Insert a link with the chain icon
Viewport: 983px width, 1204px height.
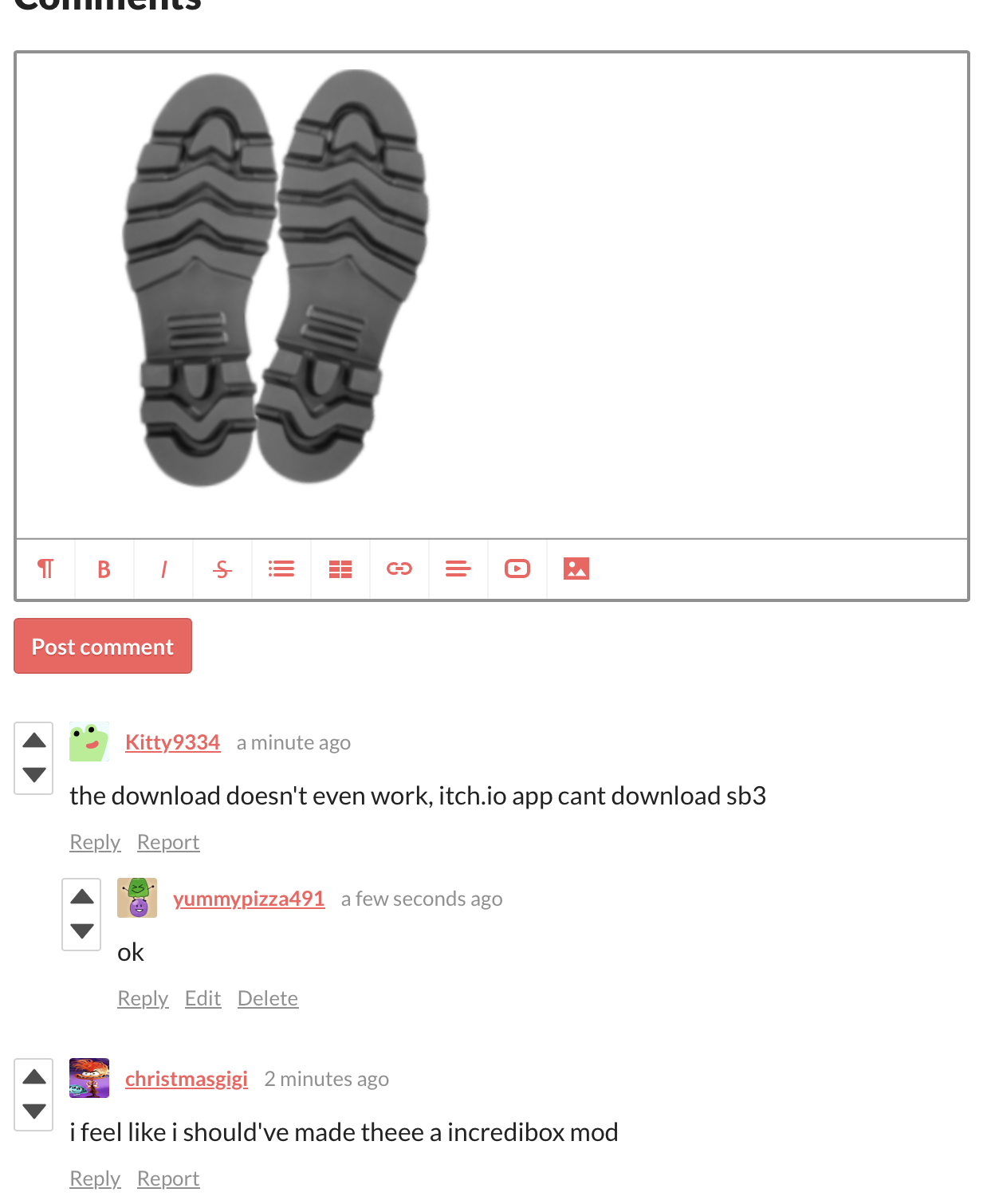pos(399,569)
